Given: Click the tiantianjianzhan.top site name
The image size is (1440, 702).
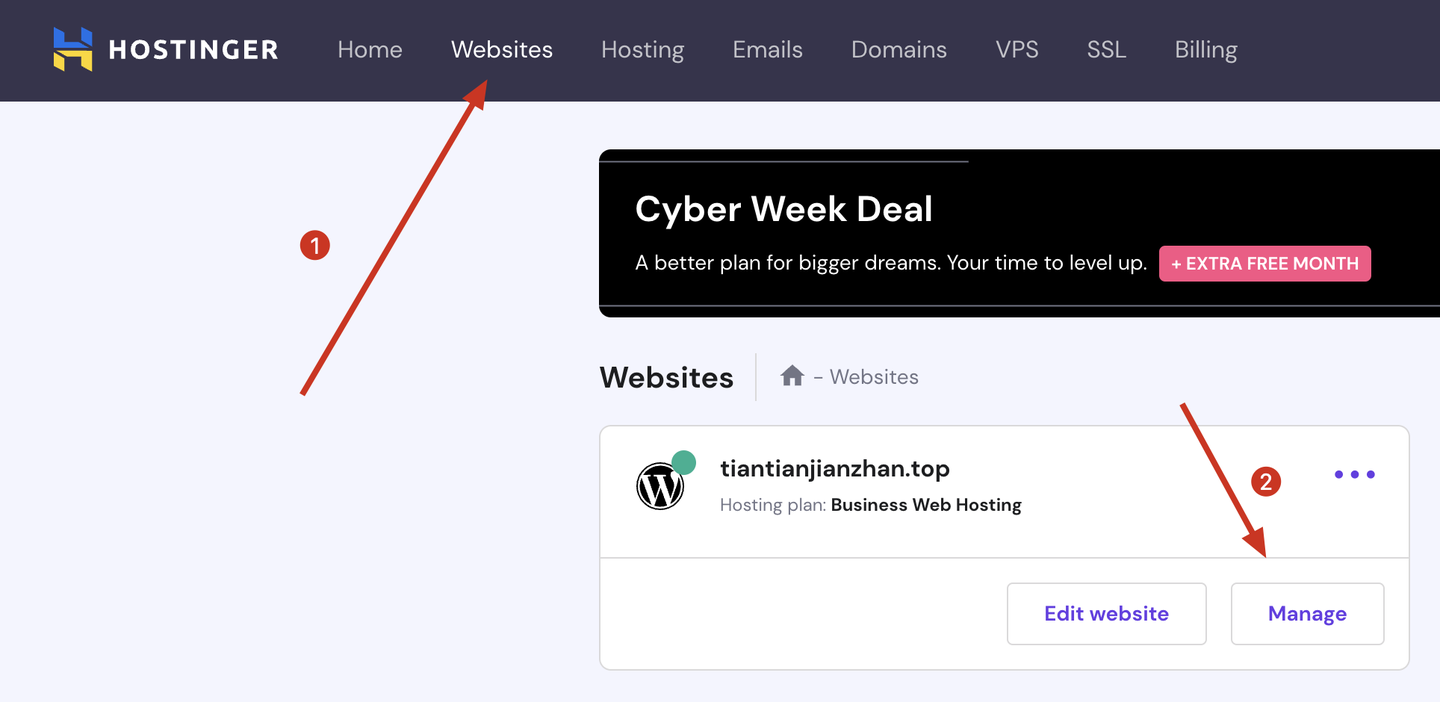Looking at the screenshot, I should click(x=835, y=468).
